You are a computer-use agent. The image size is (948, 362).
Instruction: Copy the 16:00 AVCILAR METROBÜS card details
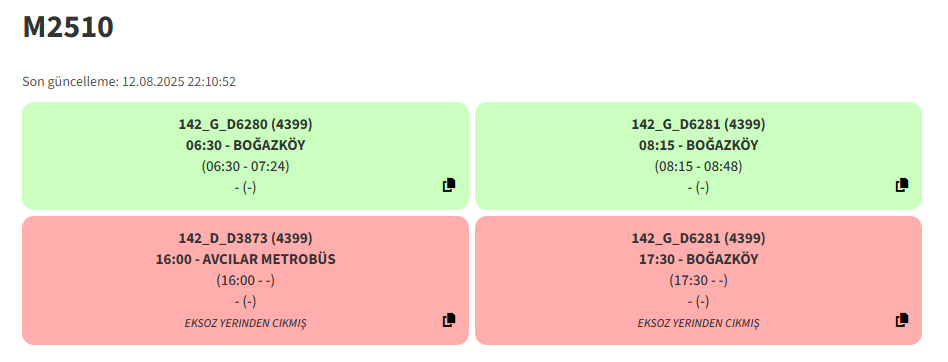point(449,320)
